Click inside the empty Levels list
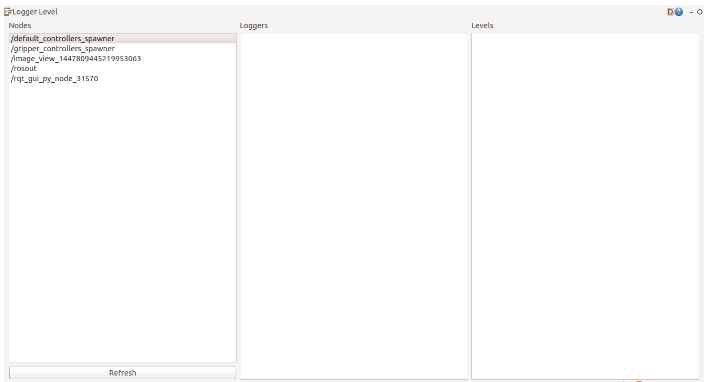This screenshot has height=382, width=711. [585, 206]
